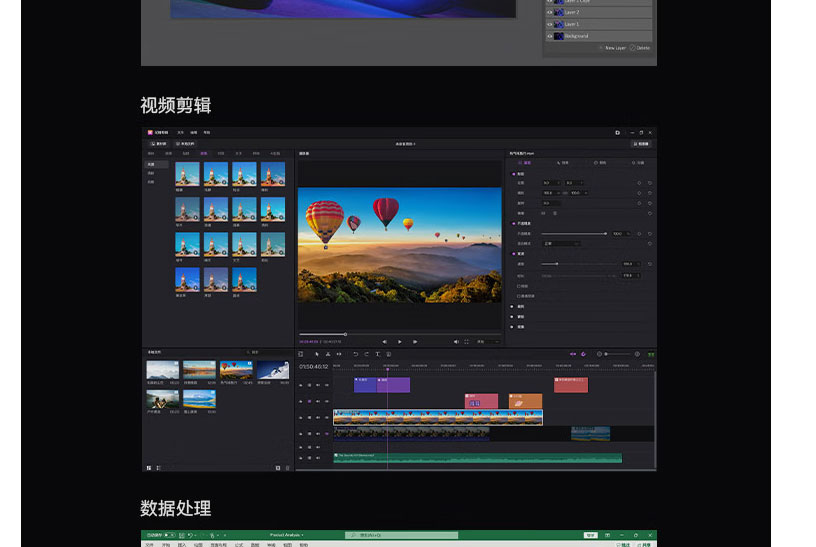Click the export button at top right of editor
816x547 pixels.
pyautogui.click(x=641, y=144)
